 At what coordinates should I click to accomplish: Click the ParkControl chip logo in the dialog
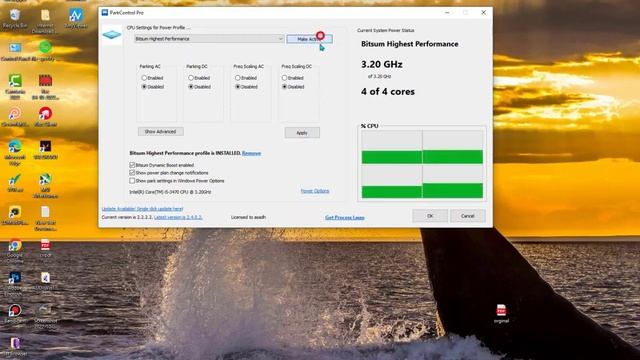coord(112,36)
